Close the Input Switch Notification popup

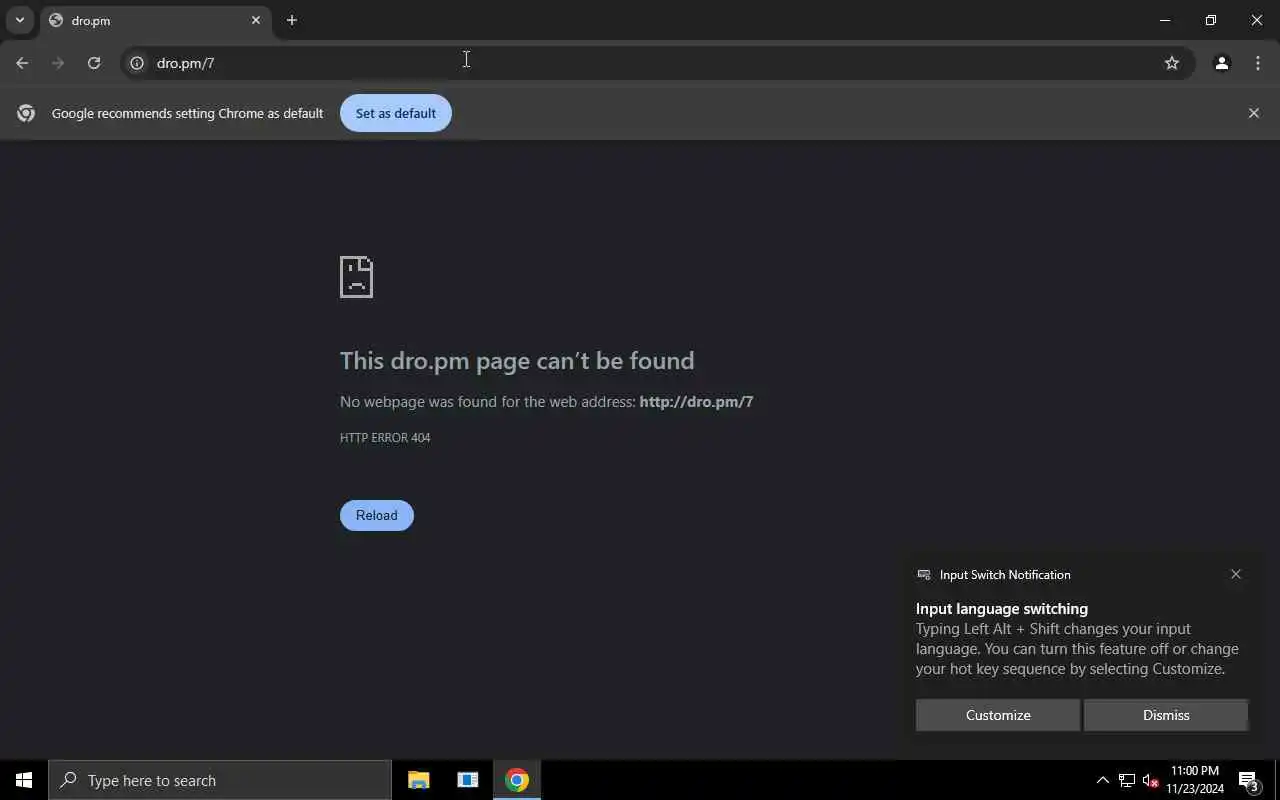pyautogui.click(x=1236, y=574)
